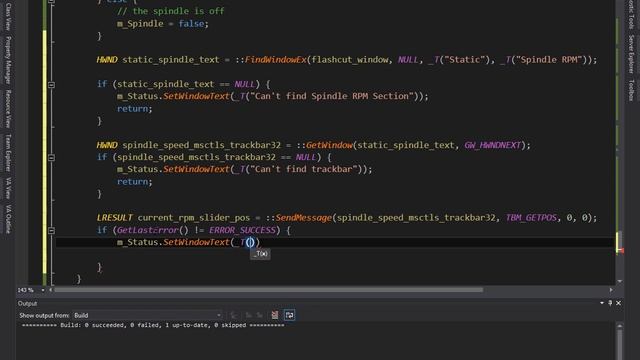Pin or auto-hide the Output panel
Viewport: 640px width, 360px height.
coord(610,303)
